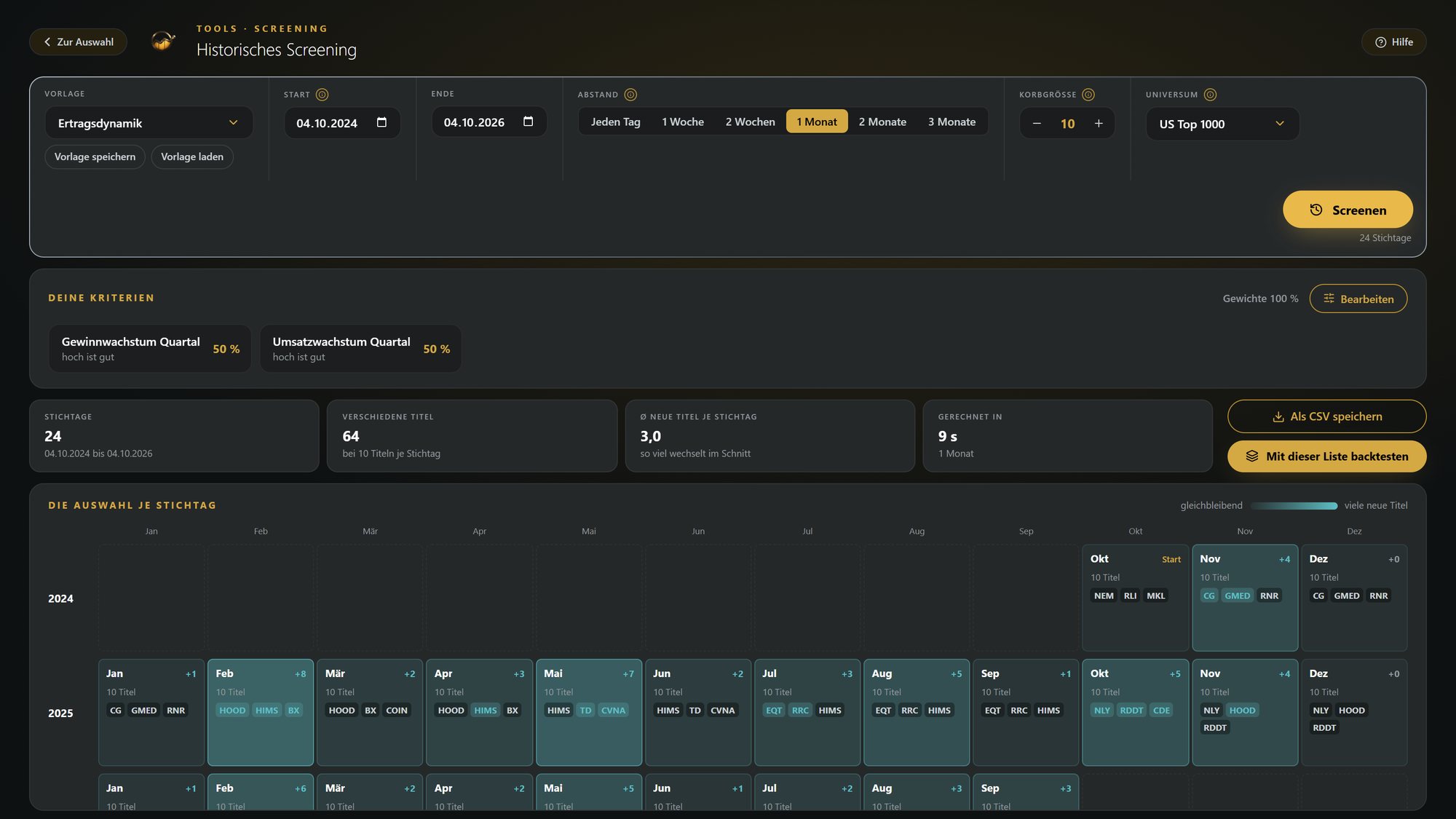Click the CVNA ticker in Jun 2025
This screenshot has width=1456, height=819.
722,711
